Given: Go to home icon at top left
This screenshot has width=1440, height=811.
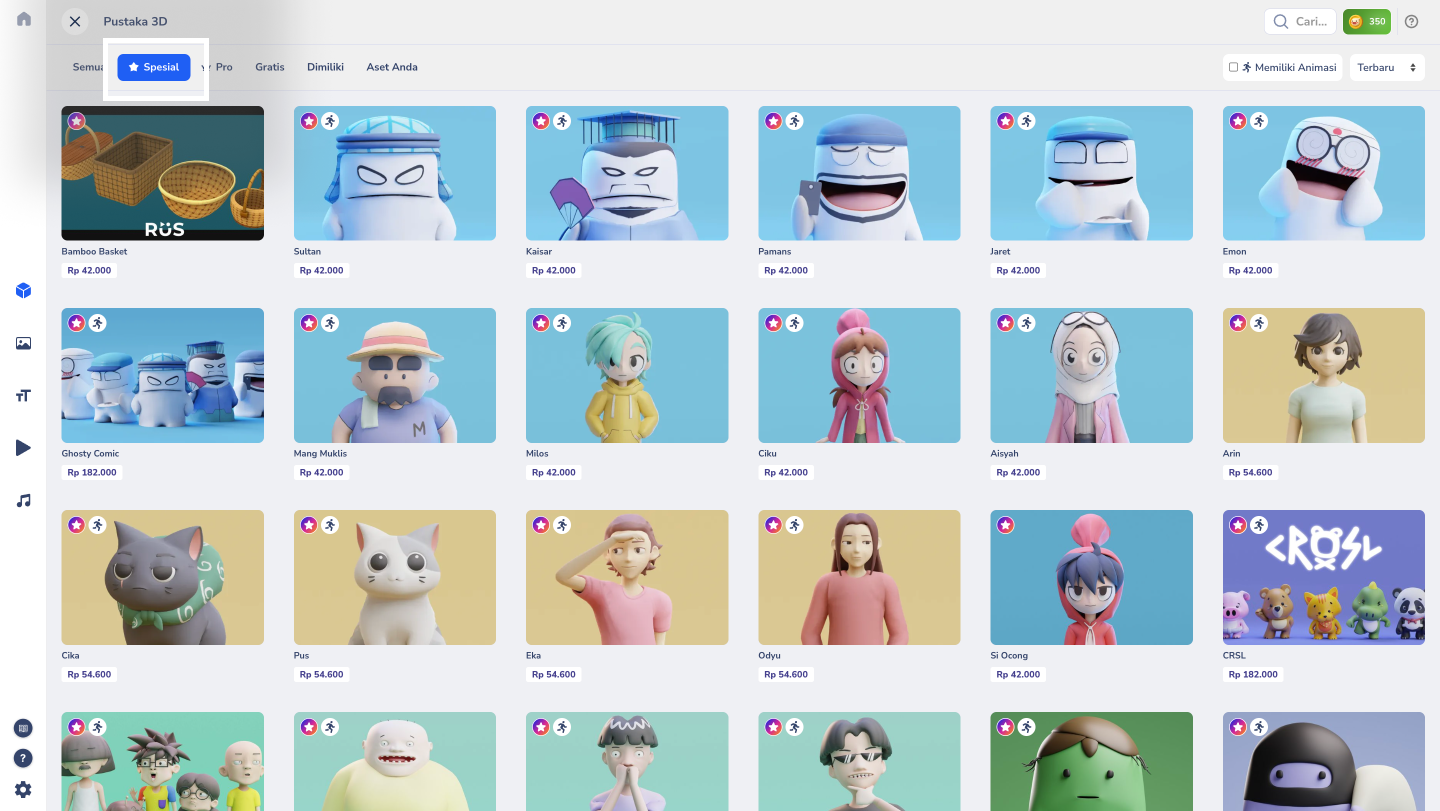Looking at the screenshot, I should pos(24,19).
